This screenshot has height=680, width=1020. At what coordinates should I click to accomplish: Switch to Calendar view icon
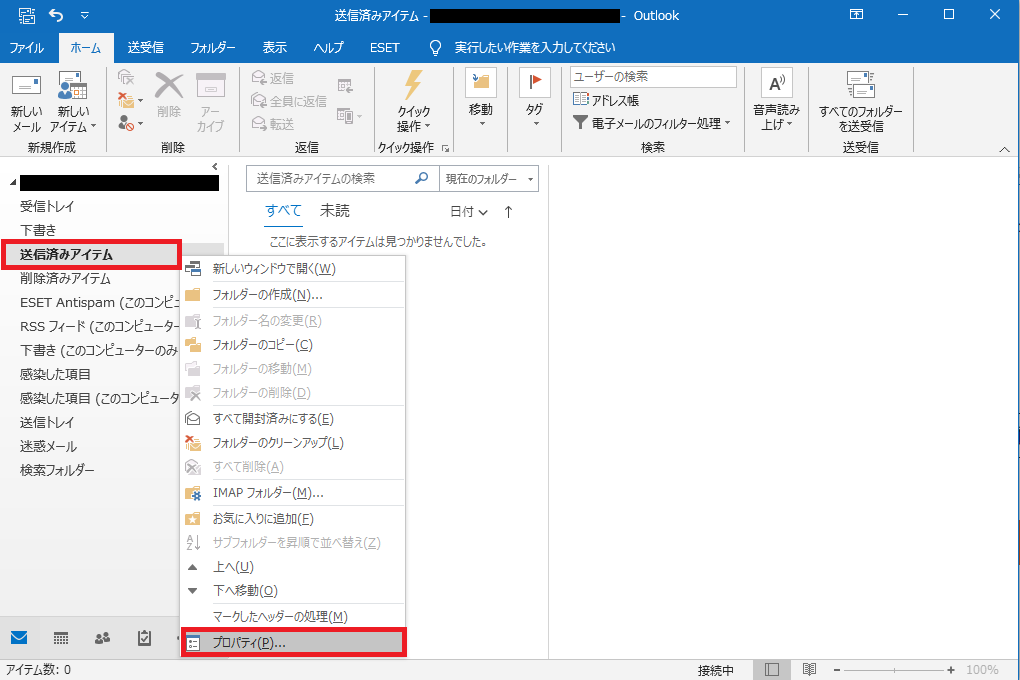pos(61,638)
